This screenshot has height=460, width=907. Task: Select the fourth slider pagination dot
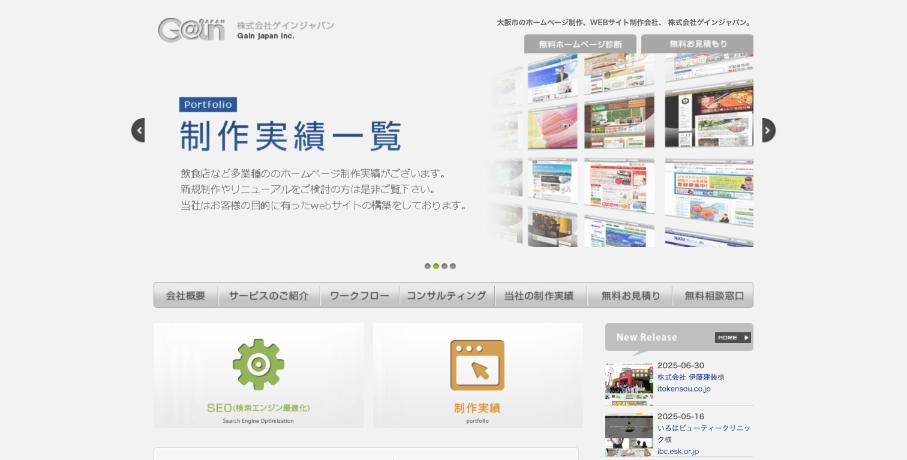[x=453, y=266]
